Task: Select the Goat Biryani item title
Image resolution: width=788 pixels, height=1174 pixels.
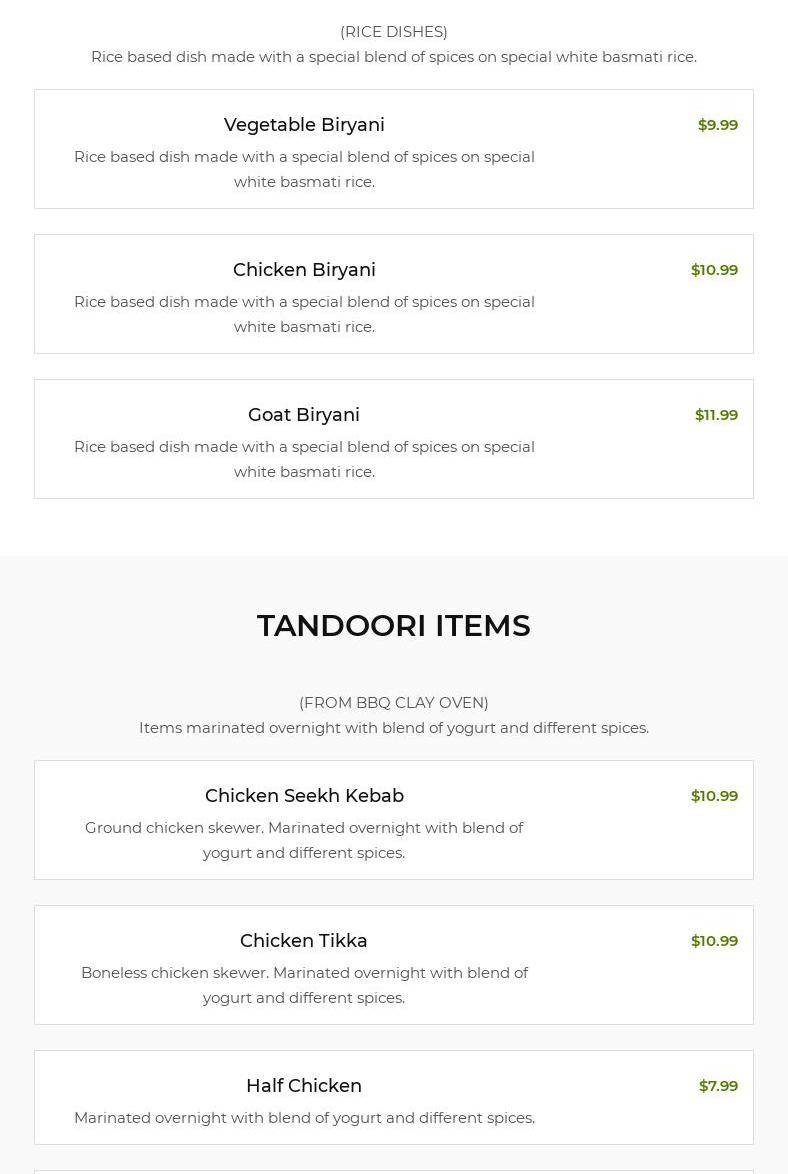Action: point(304,415)
